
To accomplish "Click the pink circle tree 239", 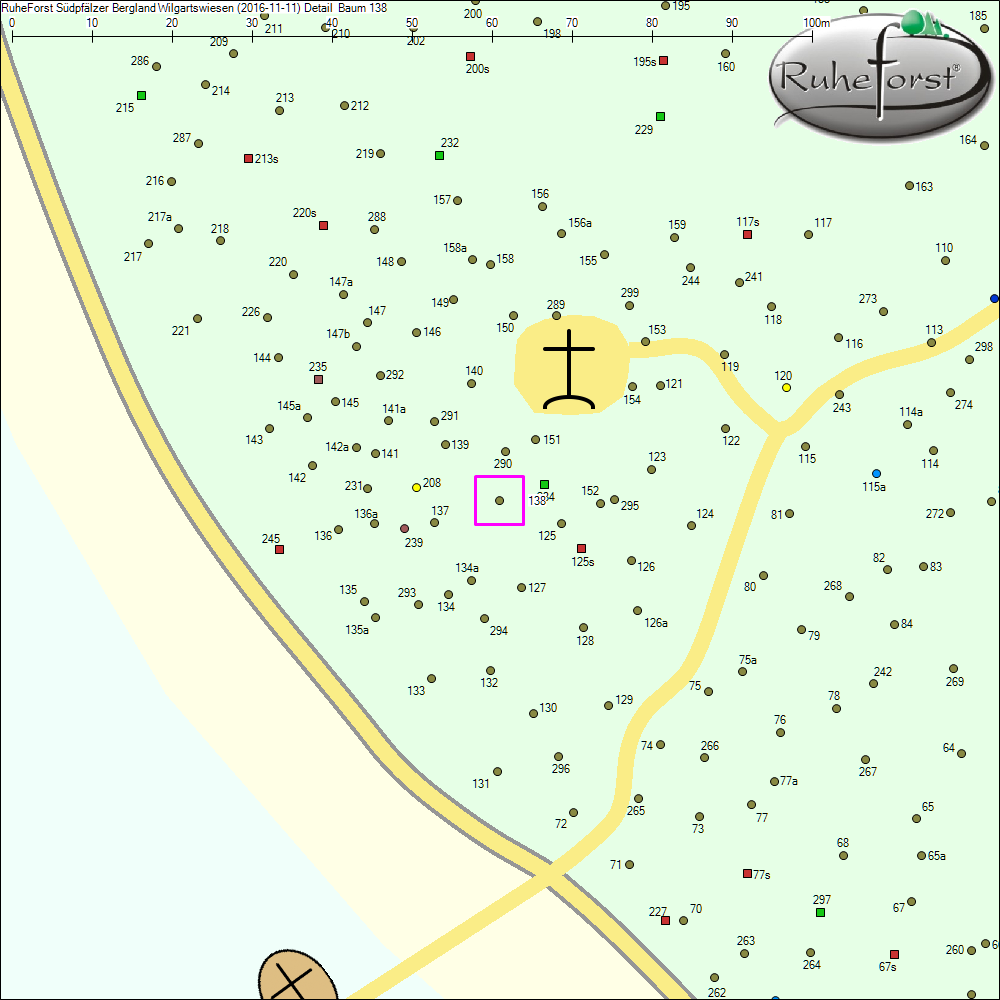I will pos(404,528).
